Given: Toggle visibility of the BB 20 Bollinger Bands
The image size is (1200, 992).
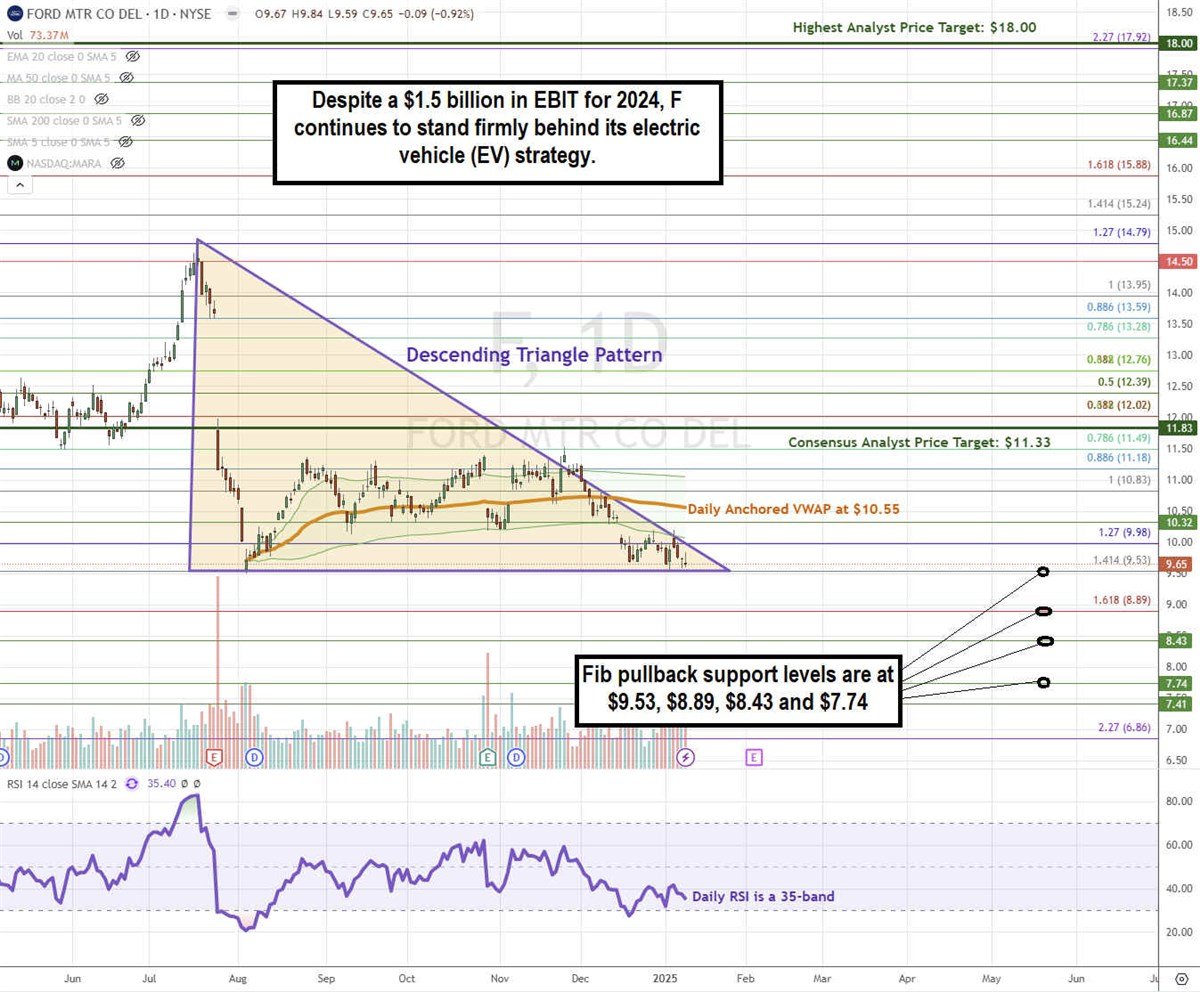Looking at the screenshot, I should [100, 99].
